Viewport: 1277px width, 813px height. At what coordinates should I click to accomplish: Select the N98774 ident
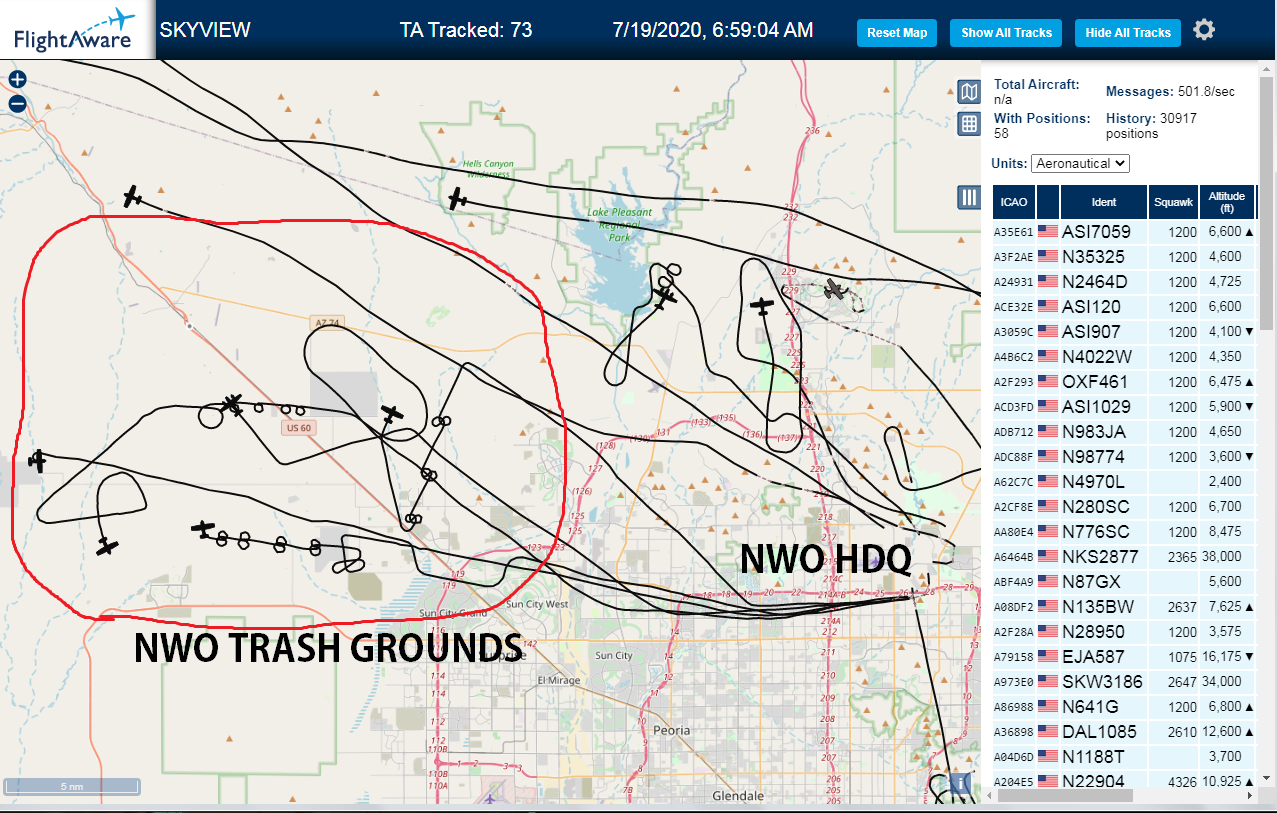point(1093,456)
